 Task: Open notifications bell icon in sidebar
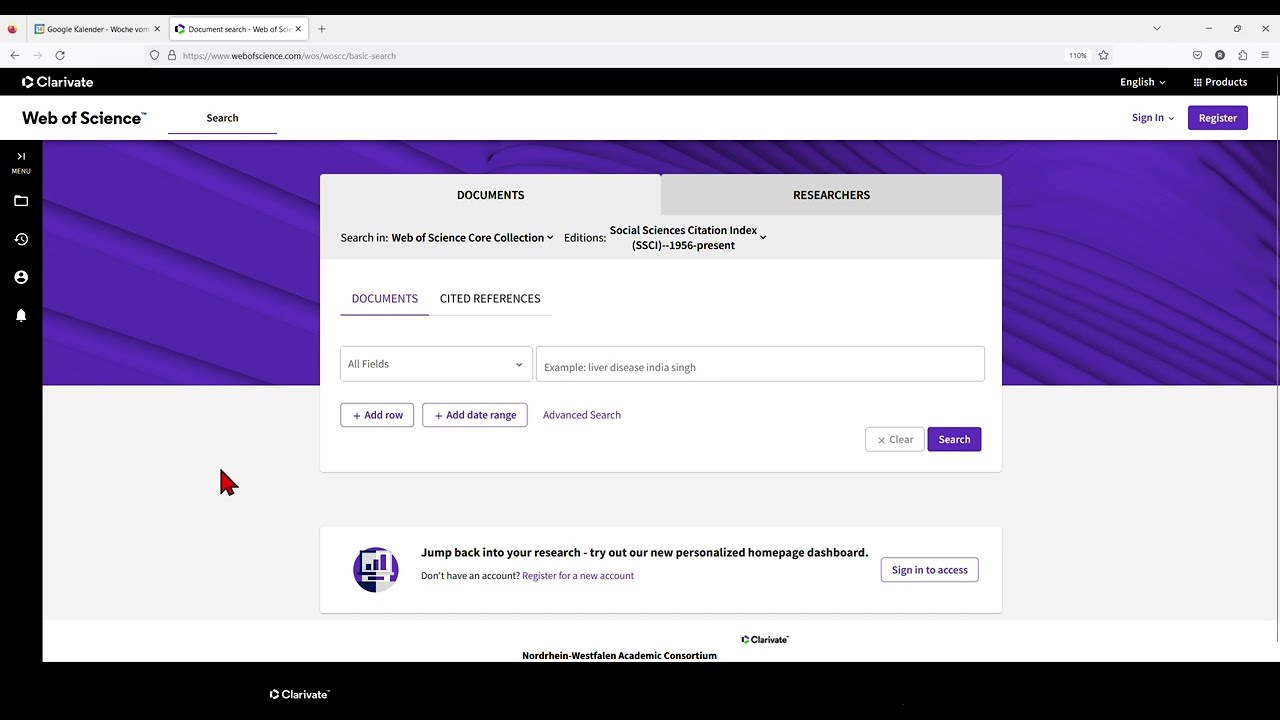coord(21,315)
